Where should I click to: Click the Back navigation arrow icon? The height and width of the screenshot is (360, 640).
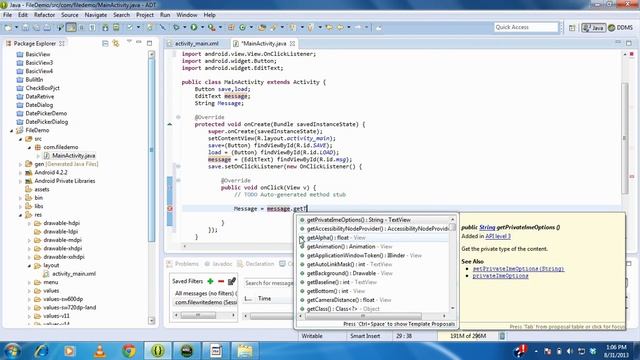tap(340, 27)
